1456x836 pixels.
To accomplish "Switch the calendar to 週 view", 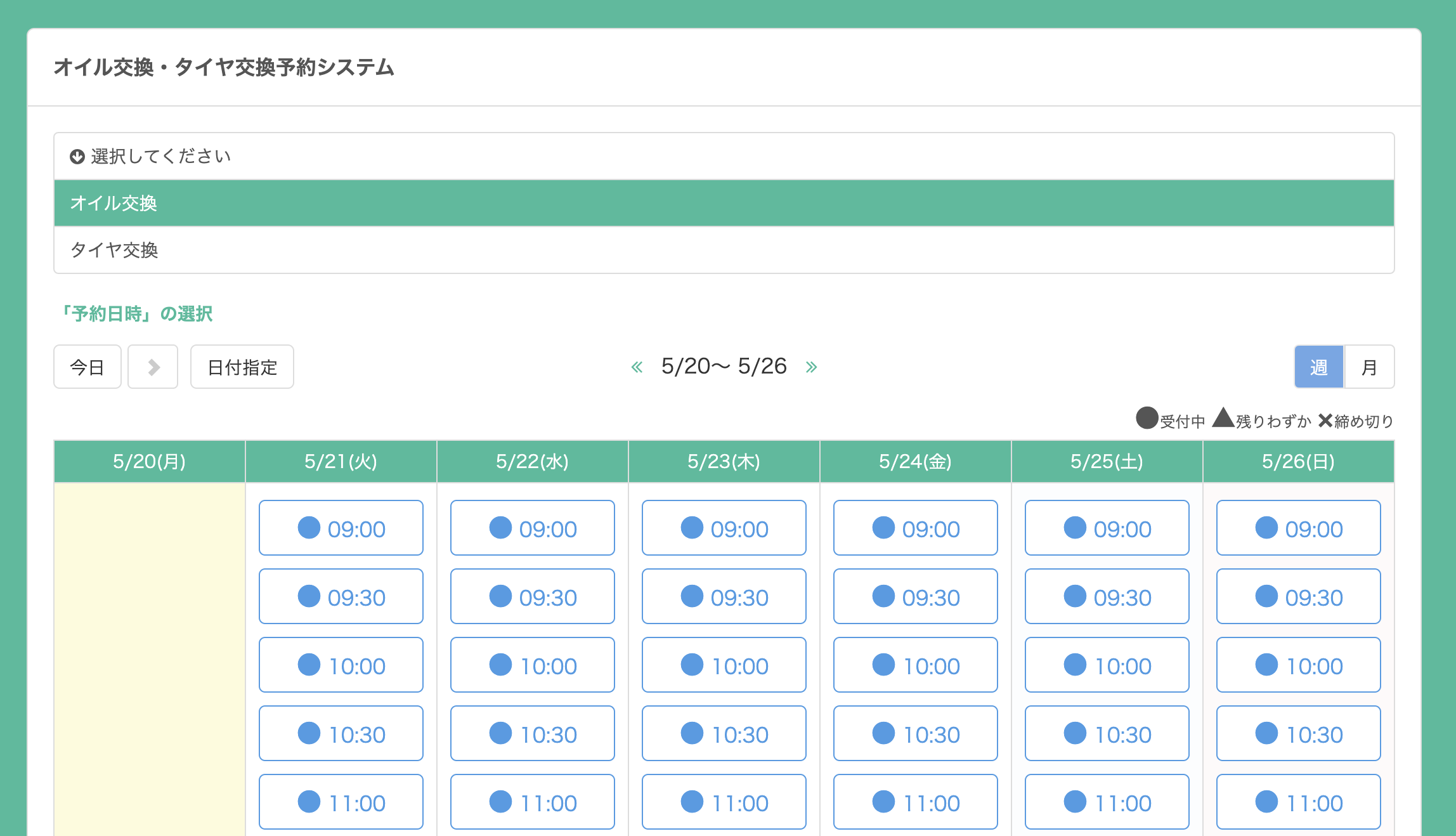I will 1318,367.
